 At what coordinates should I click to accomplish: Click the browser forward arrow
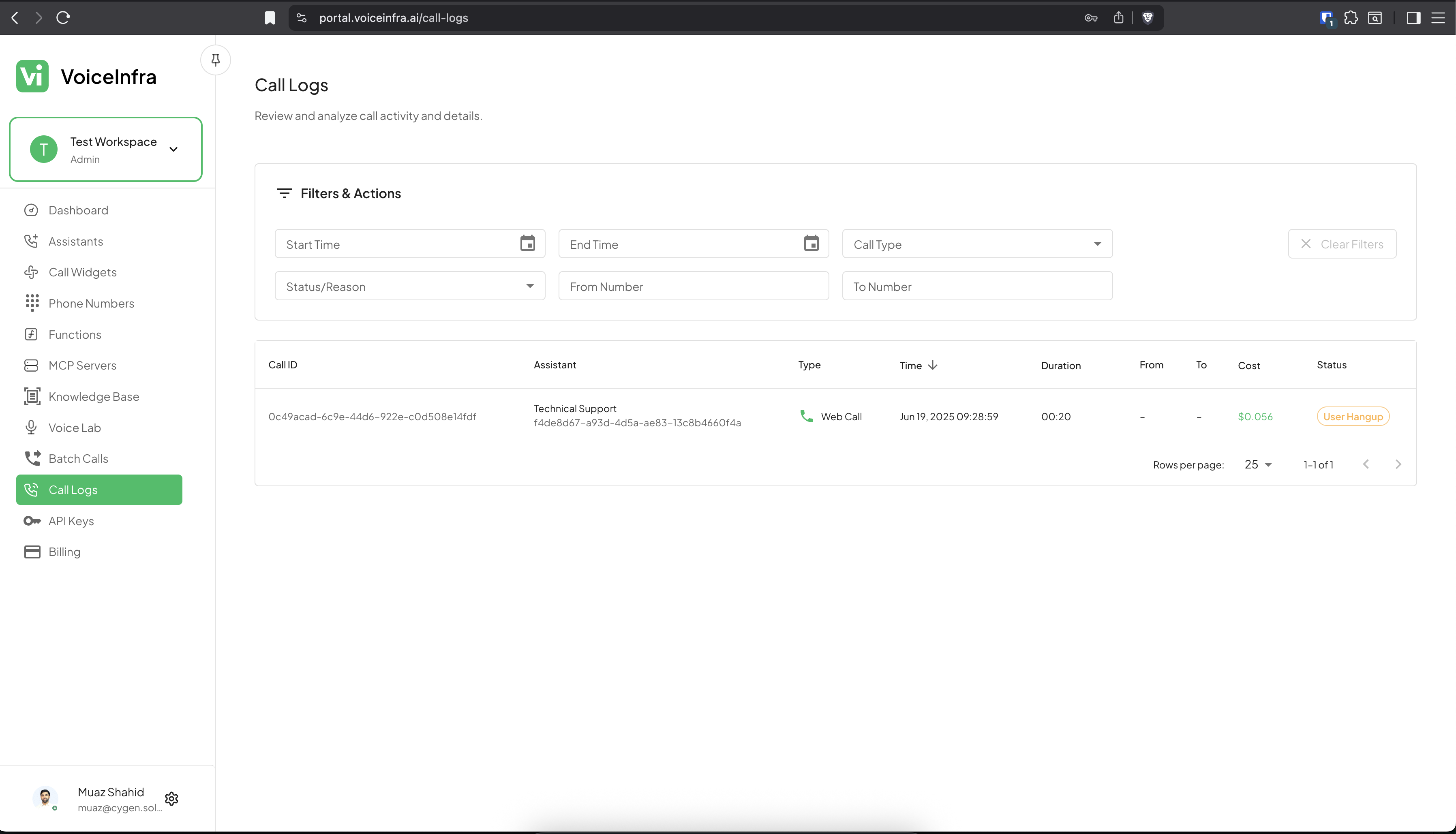[x=39, y=18]
